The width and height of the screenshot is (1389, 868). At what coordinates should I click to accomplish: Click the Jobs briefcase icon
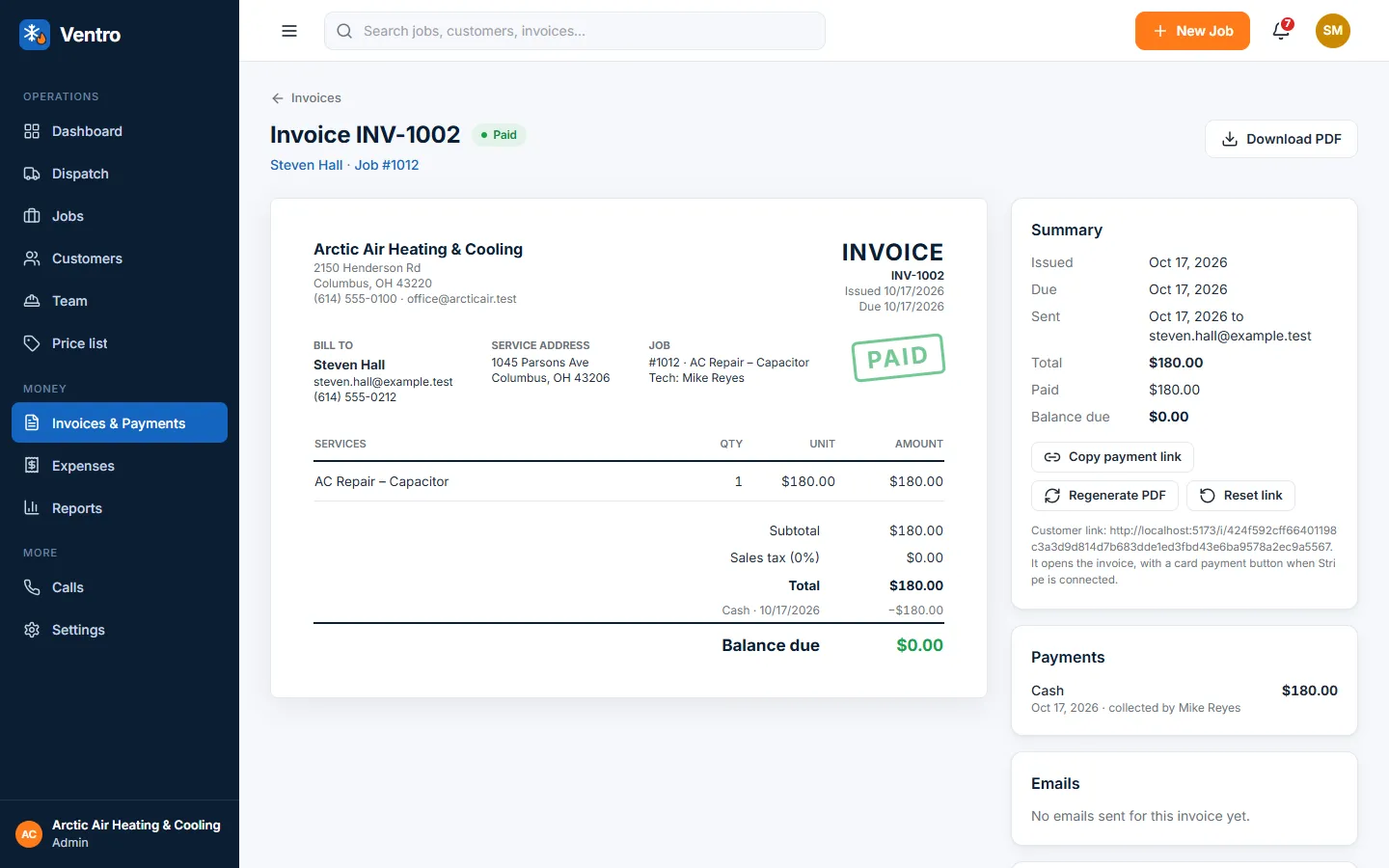[32, 216]
